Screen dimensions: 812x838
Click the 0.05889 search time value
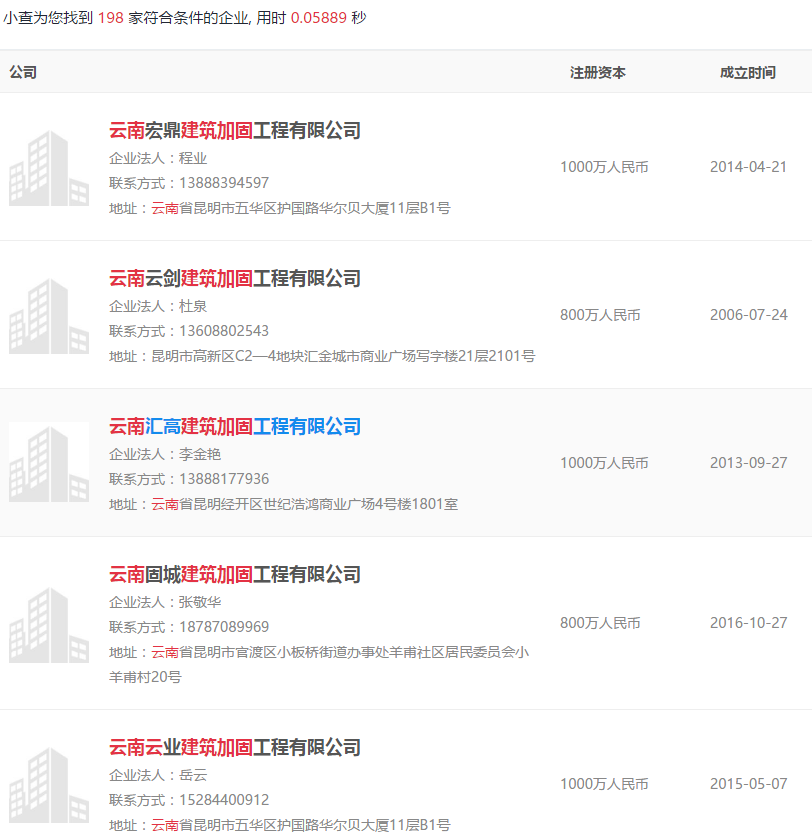point(319,18)
